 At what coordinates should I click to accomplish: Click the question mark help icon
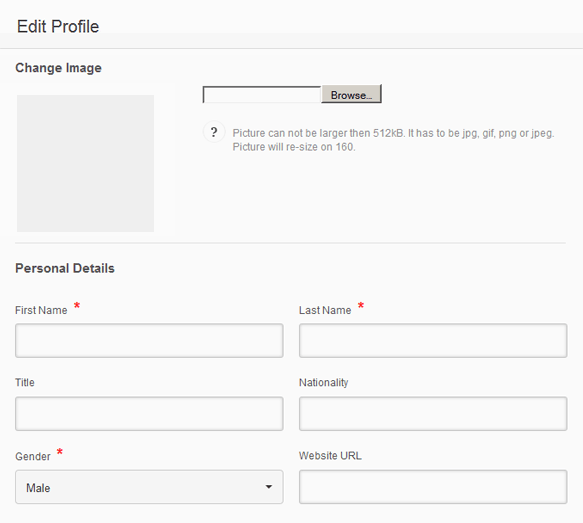(214, 132)
